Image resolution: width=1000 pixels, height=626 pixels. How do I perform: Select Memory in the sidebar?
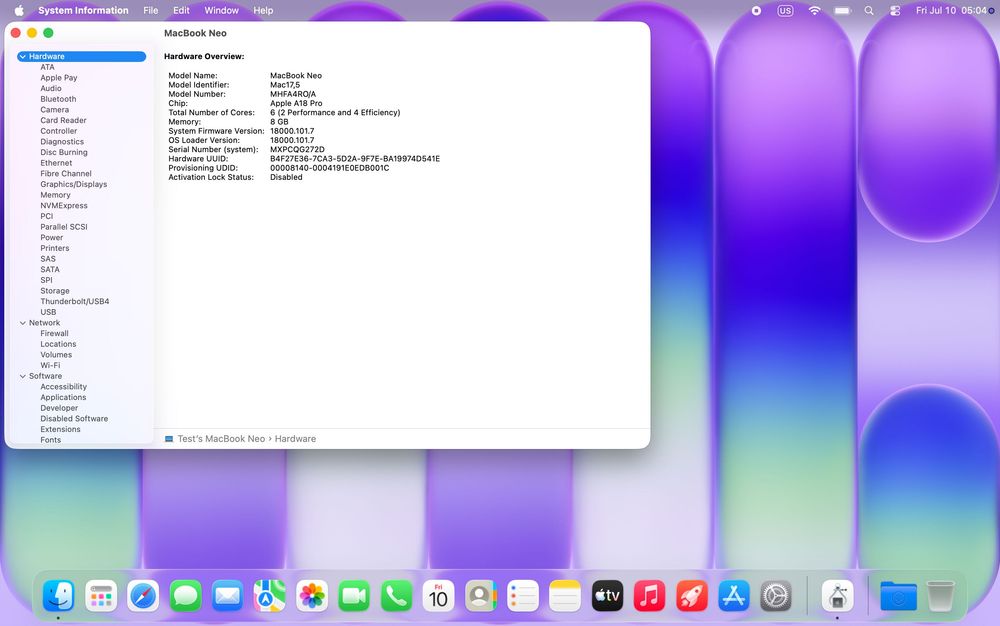click(55, 194)
